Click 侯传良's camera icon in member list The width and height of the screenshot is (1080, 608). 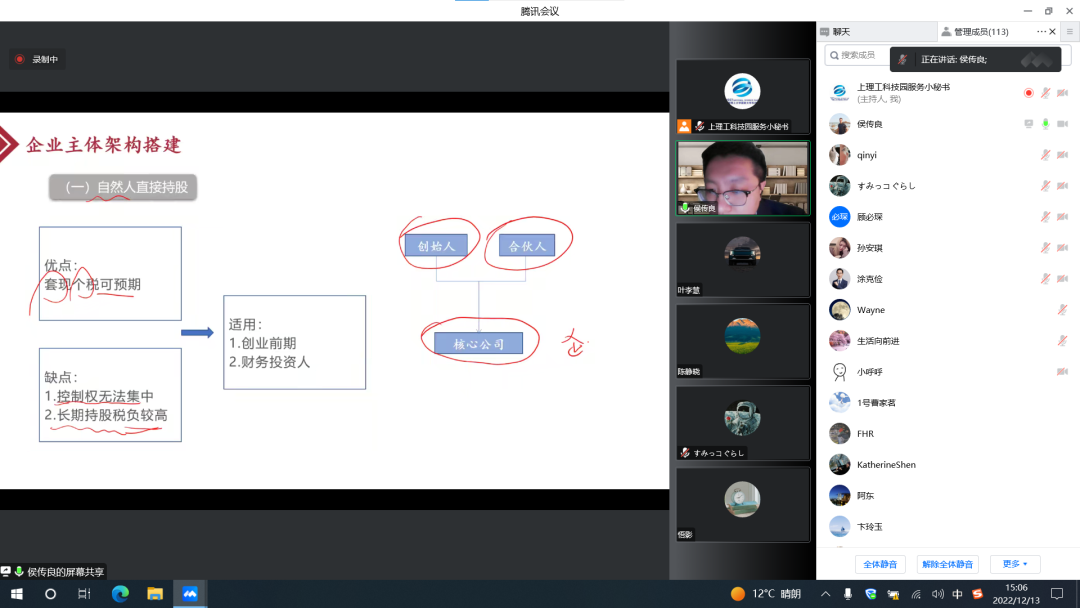point(1063,124)
